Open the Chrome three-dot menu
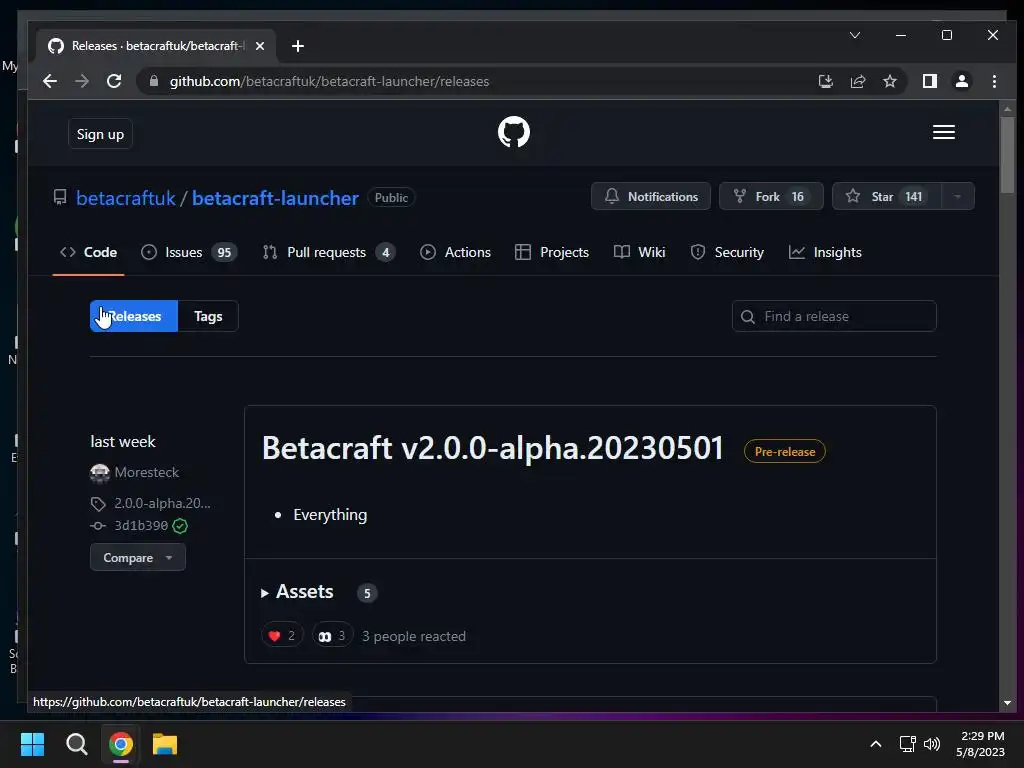The height and width of the screenshot is (768, 1024). (x=994, y=81)
